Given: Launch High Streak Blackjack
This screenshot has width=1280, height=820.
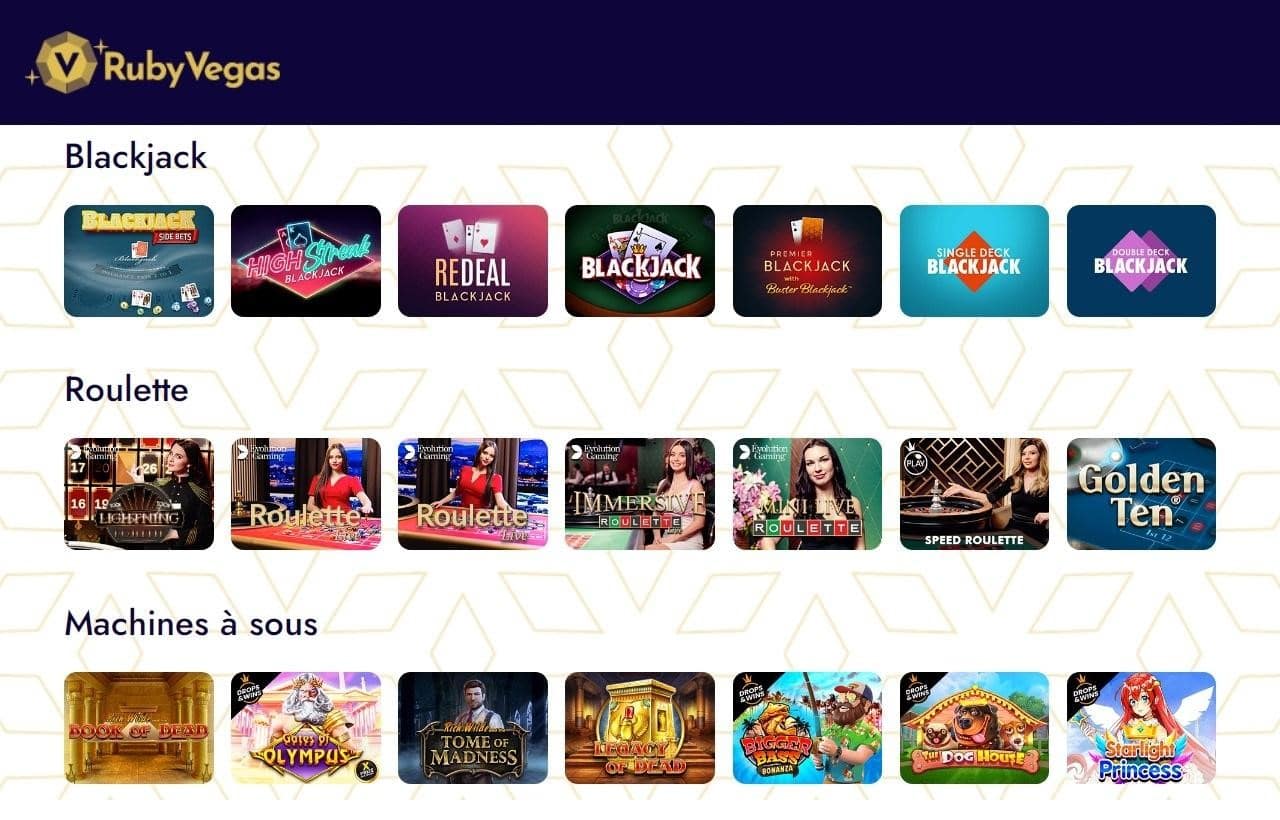Looking at the screenshot, I should [306, 261].
